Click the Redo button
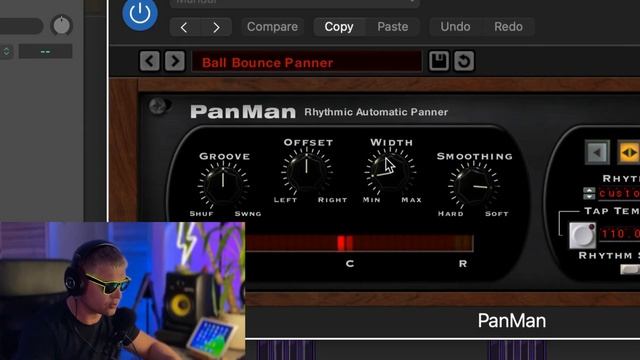This screenshot has width=640, height=360. tap(508, 27)
